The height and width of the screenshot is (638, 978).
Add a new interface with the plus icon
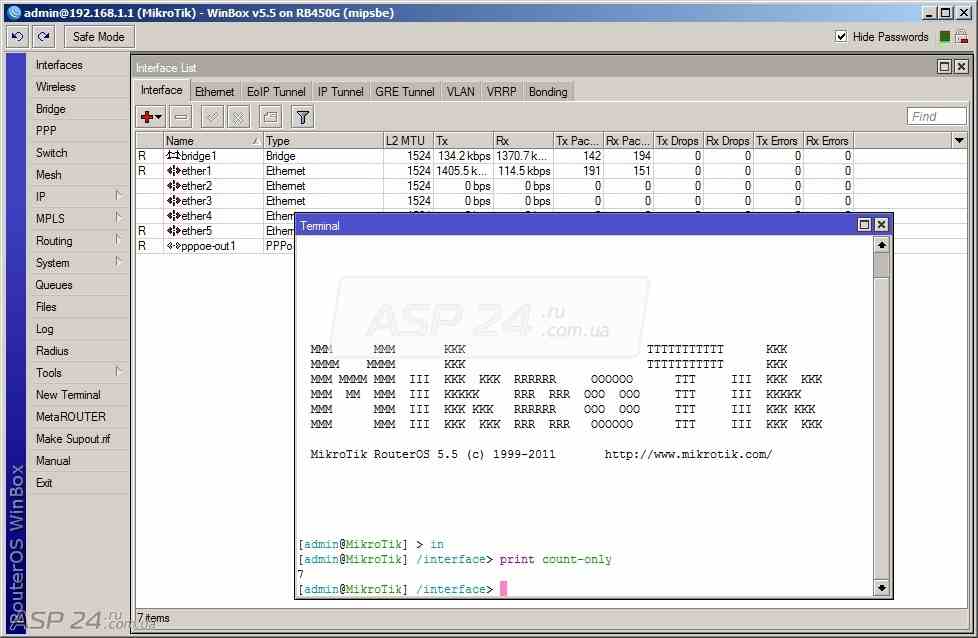(145, 116)
